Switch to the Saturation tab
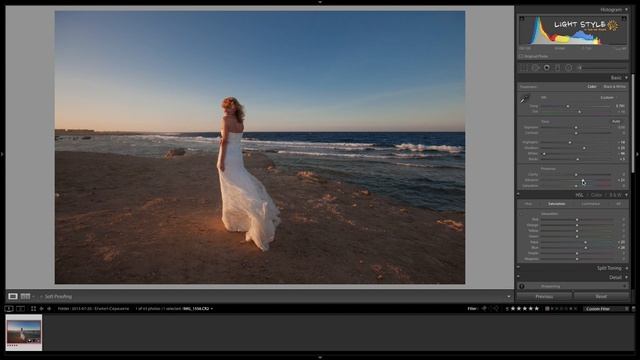 pyautogui.click(x=556, y=204)
